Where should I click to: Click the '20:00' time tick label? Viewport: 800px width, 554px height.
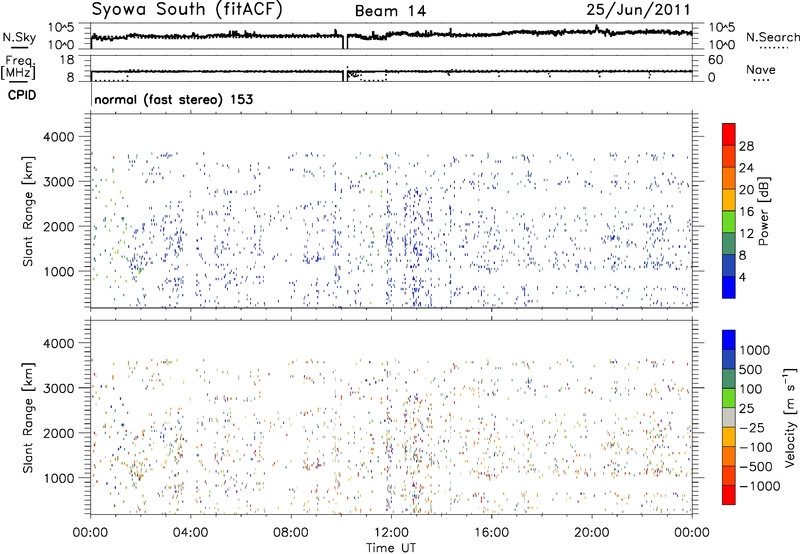click(x=592, y=533)
